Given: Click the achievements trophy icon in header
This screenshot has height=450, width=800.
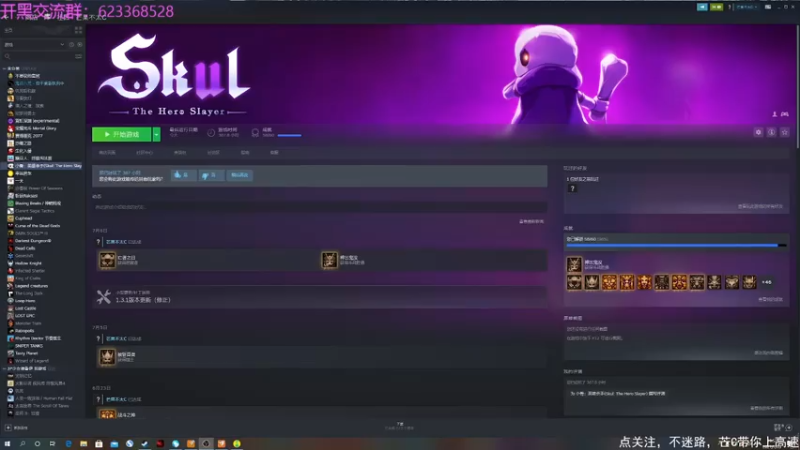Looking at the screenshot, I should tap(255, 133).
